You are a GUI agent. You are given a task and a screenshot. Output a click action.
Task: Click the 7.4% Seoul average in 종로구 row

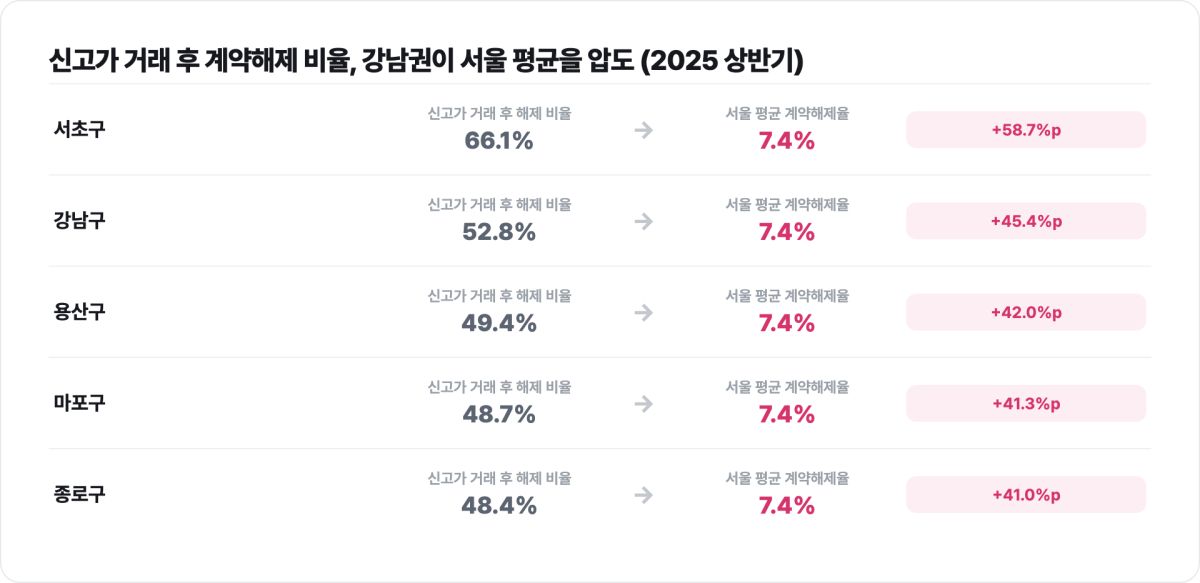point(787,506)
